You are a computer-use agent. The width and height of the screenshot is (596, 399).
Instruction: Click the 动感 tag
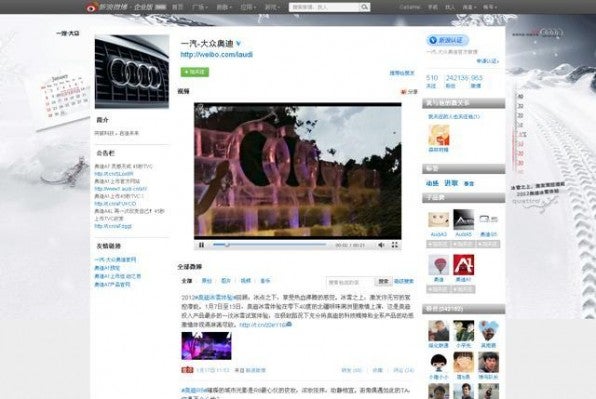432,183
